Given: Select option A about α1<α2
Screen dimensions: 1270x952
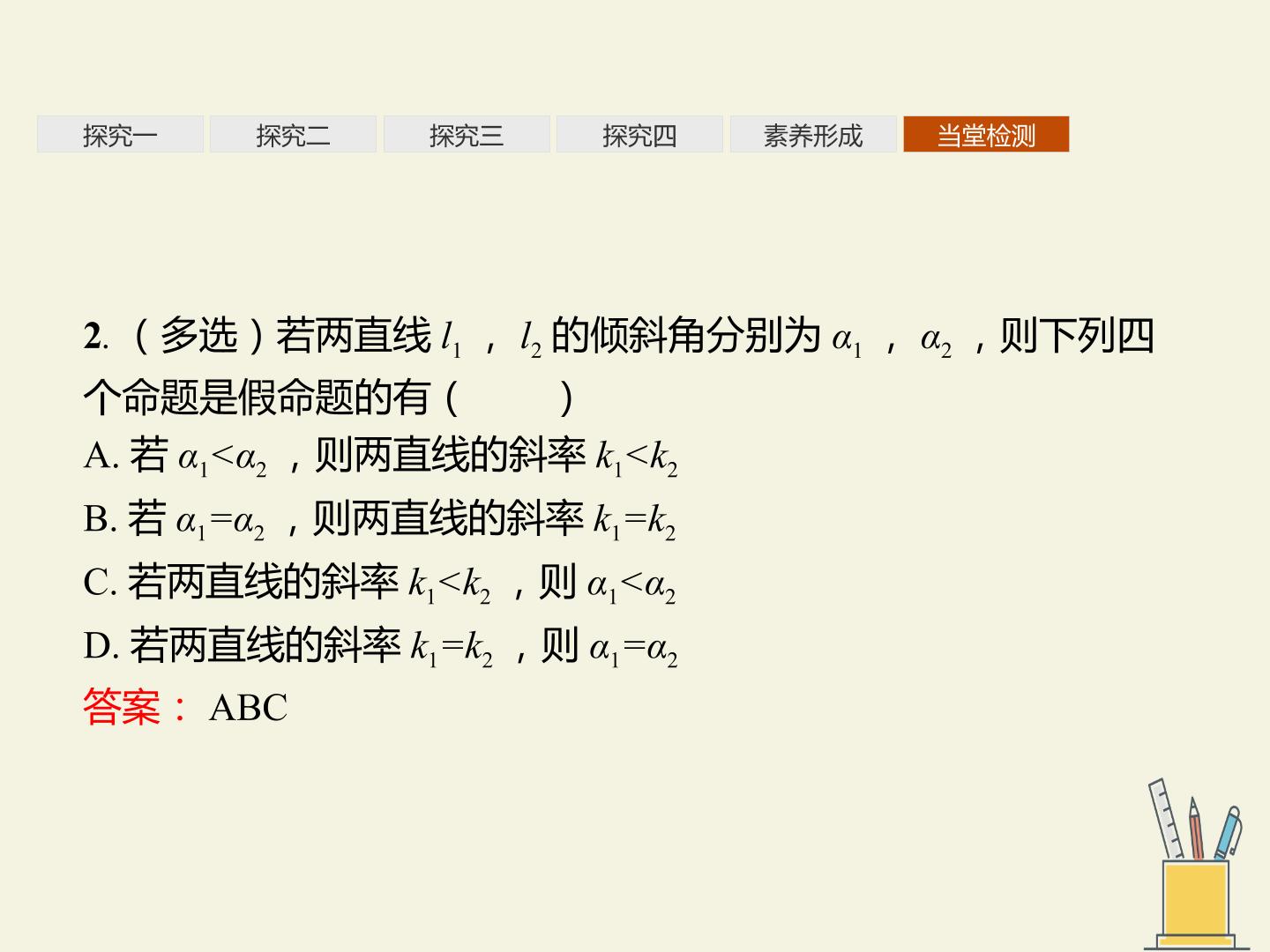Looking at the screenshot, I should [380, 457].
